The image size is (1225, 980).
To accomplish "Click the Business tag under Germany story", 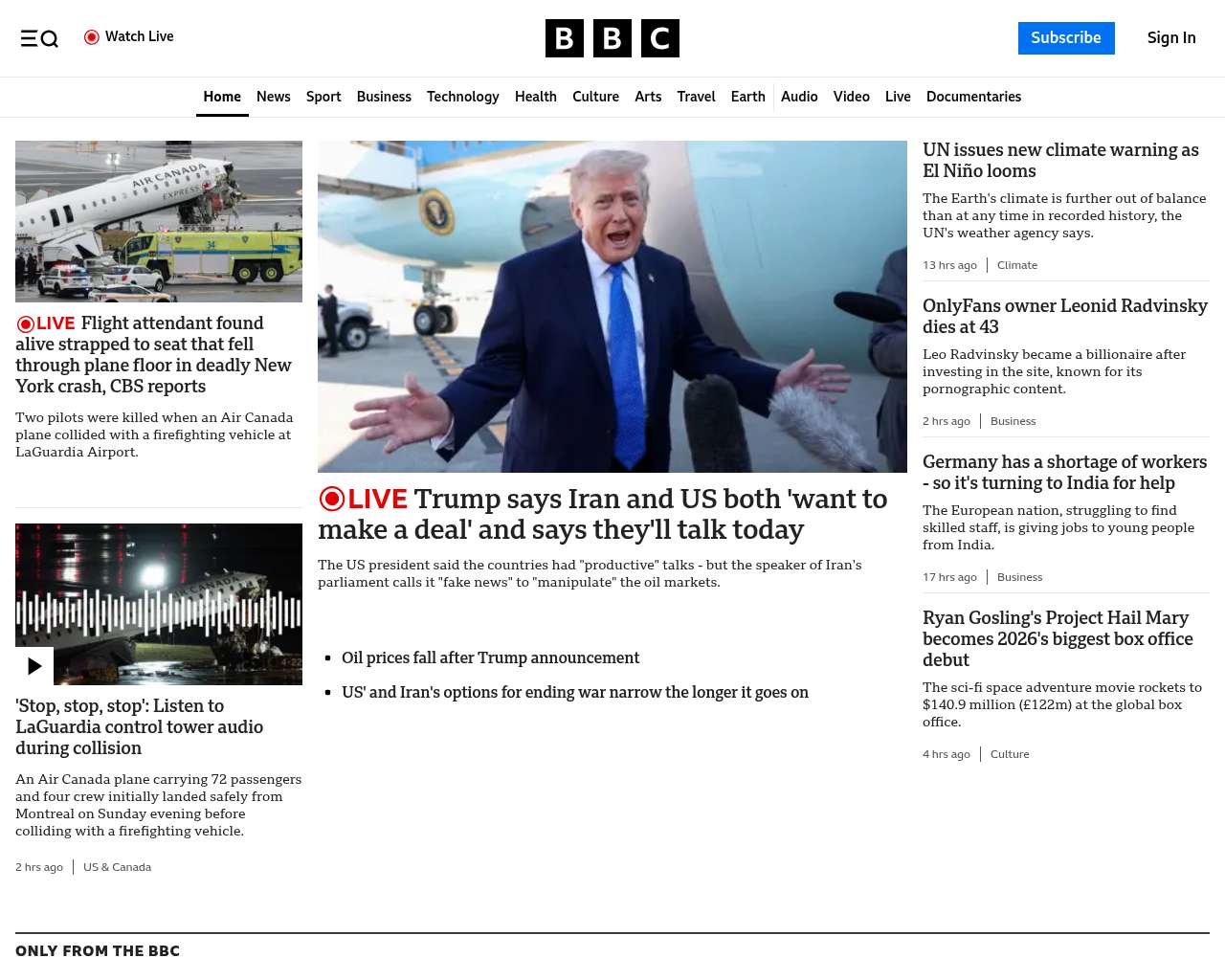I will click(1019, 577).
